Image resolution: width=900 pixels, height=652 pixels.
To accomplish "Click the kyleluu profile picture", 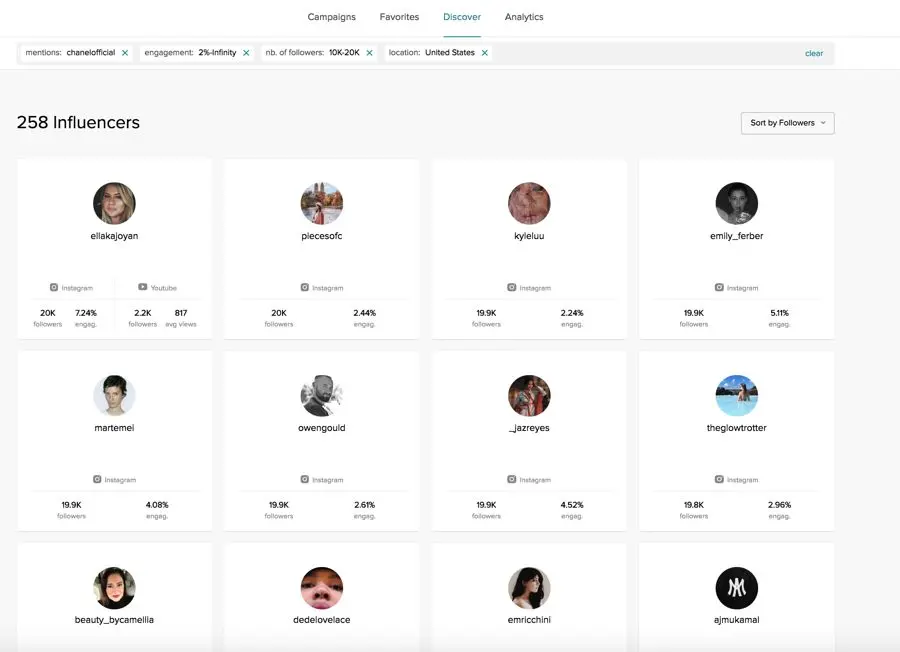I will [x=529, y=203].
